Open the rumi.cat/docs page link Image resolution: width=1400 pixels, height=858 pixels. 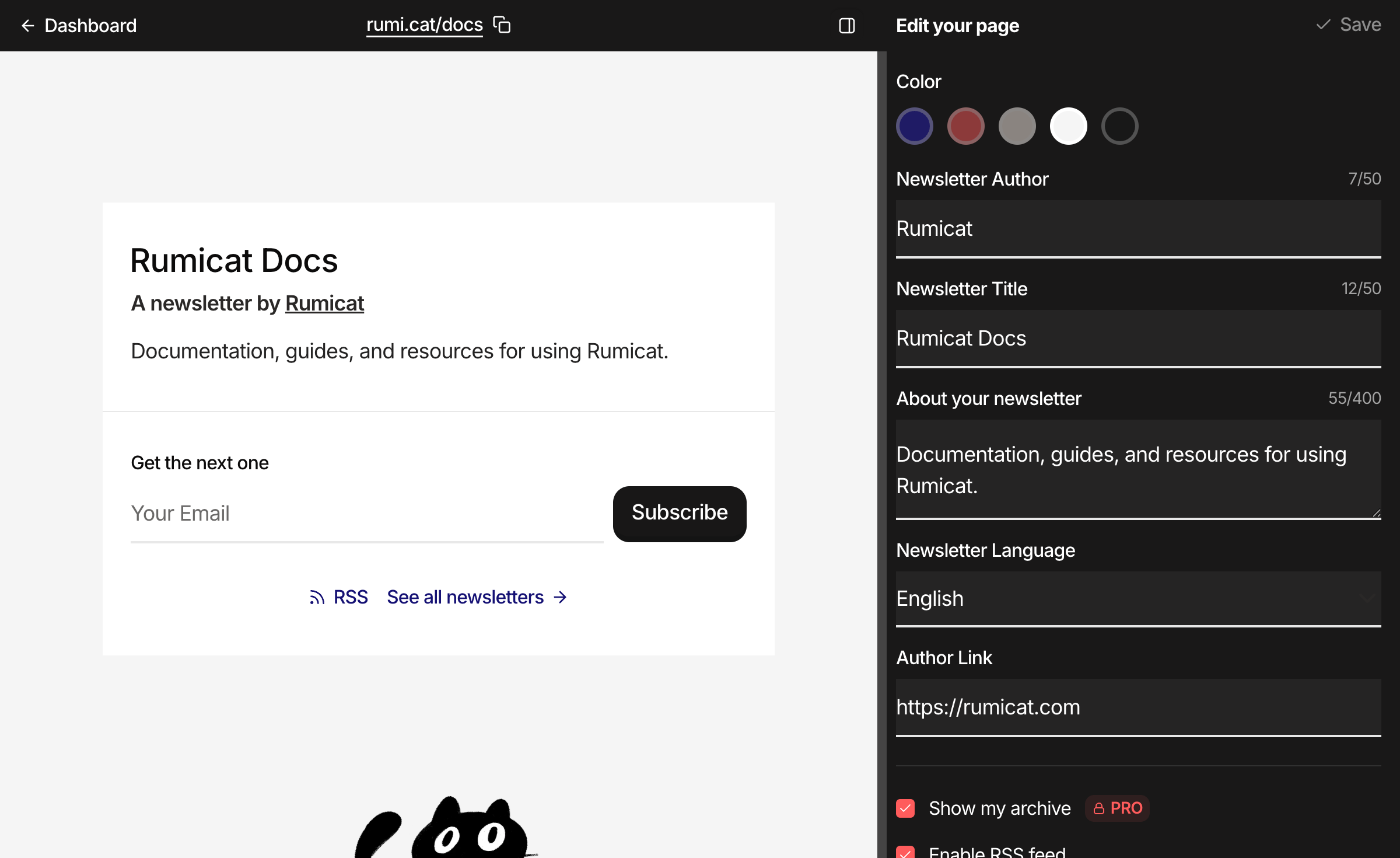click(x=424, y=25)
